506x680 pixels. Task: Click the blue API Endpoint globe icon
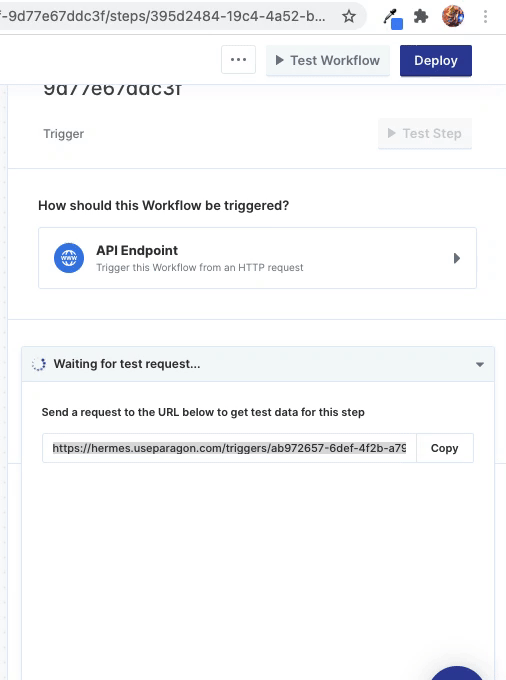pyautogui.click(x=69, y=258)
